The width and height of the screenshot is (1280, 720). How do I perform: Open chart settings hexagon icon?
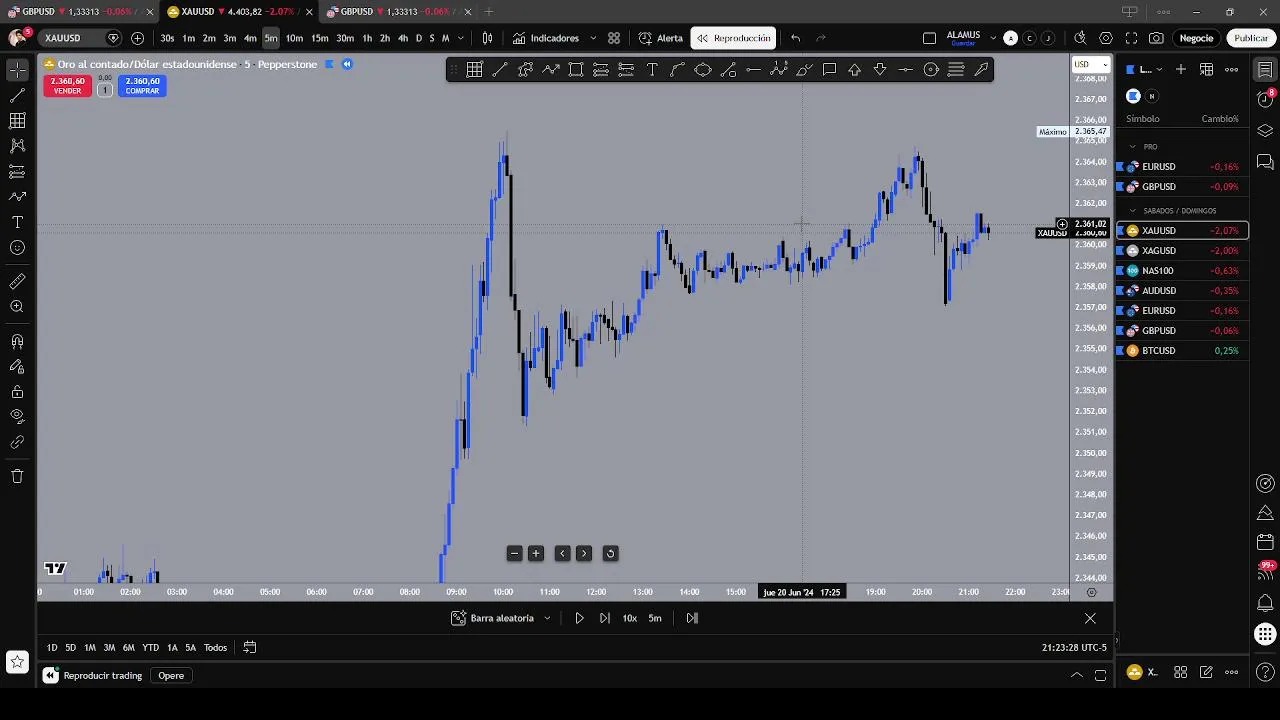(x=1106, y=38)
